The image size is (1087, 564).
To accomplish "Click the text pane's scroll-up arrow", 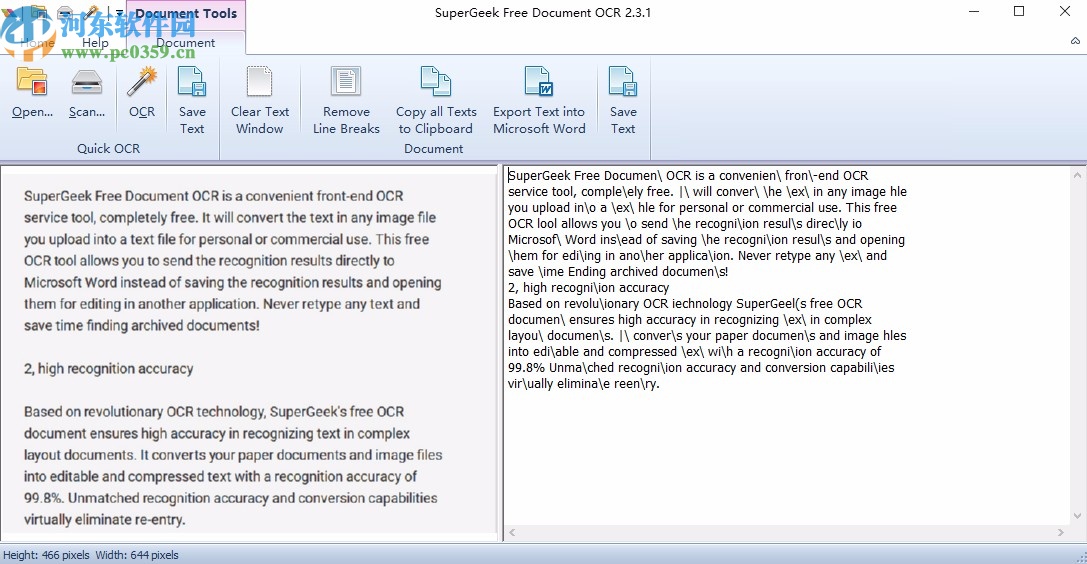I will point(1077,175).
